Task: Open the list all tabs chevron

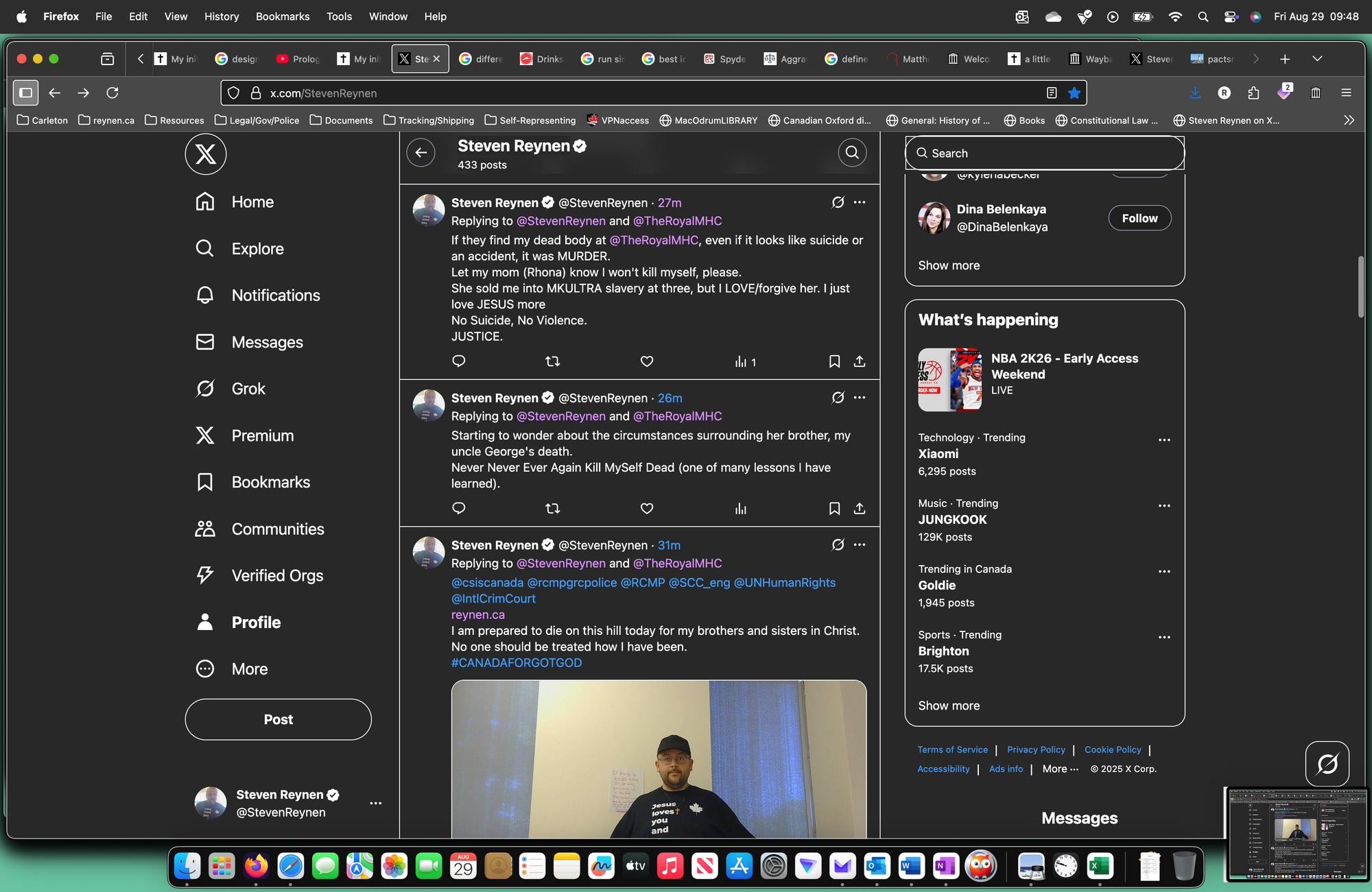Action: pyautogui.click(x=1317, y=59)
